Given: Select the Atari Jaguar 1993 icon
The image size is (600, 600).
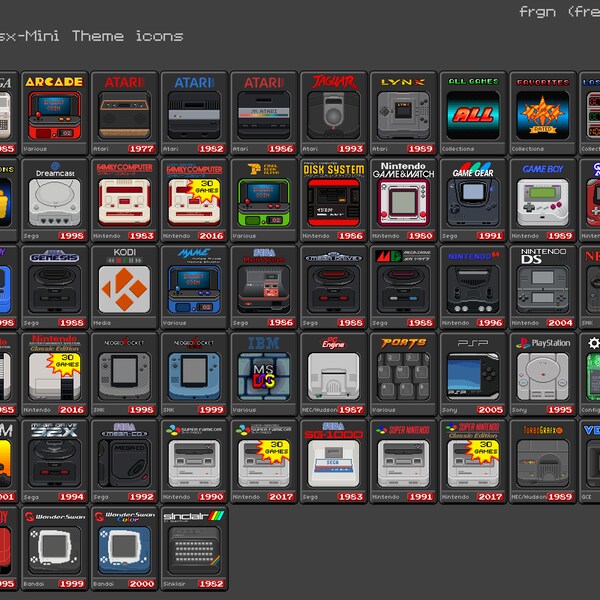Looking at the screenshot, I should point(333,113).
